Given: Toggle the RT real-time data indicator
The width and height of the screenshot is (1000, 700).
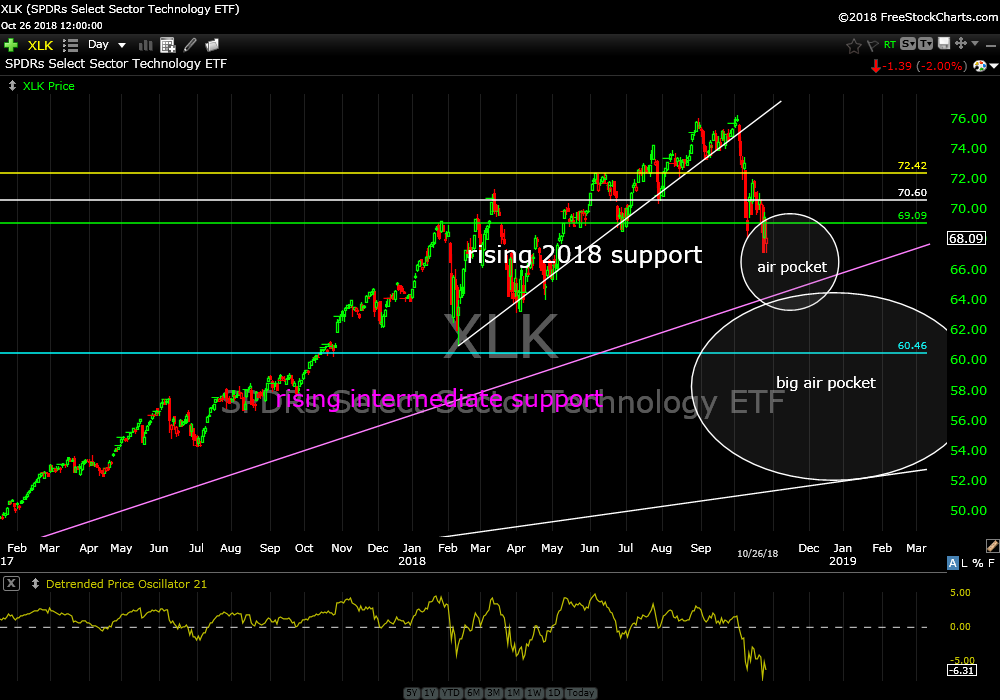Looking at the screenshot, I should pyautogui.click(x=888, y=44).
